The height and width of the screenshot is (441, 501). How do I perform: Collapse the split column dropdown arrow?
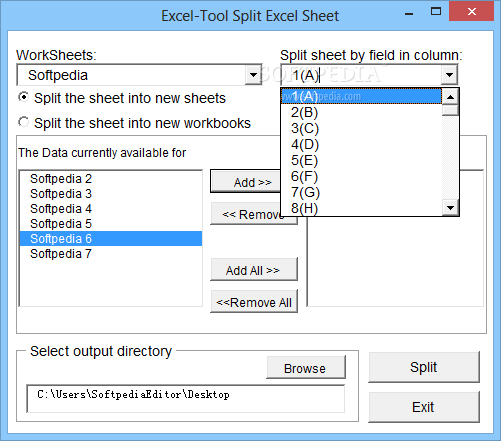[x=449, y=75]
